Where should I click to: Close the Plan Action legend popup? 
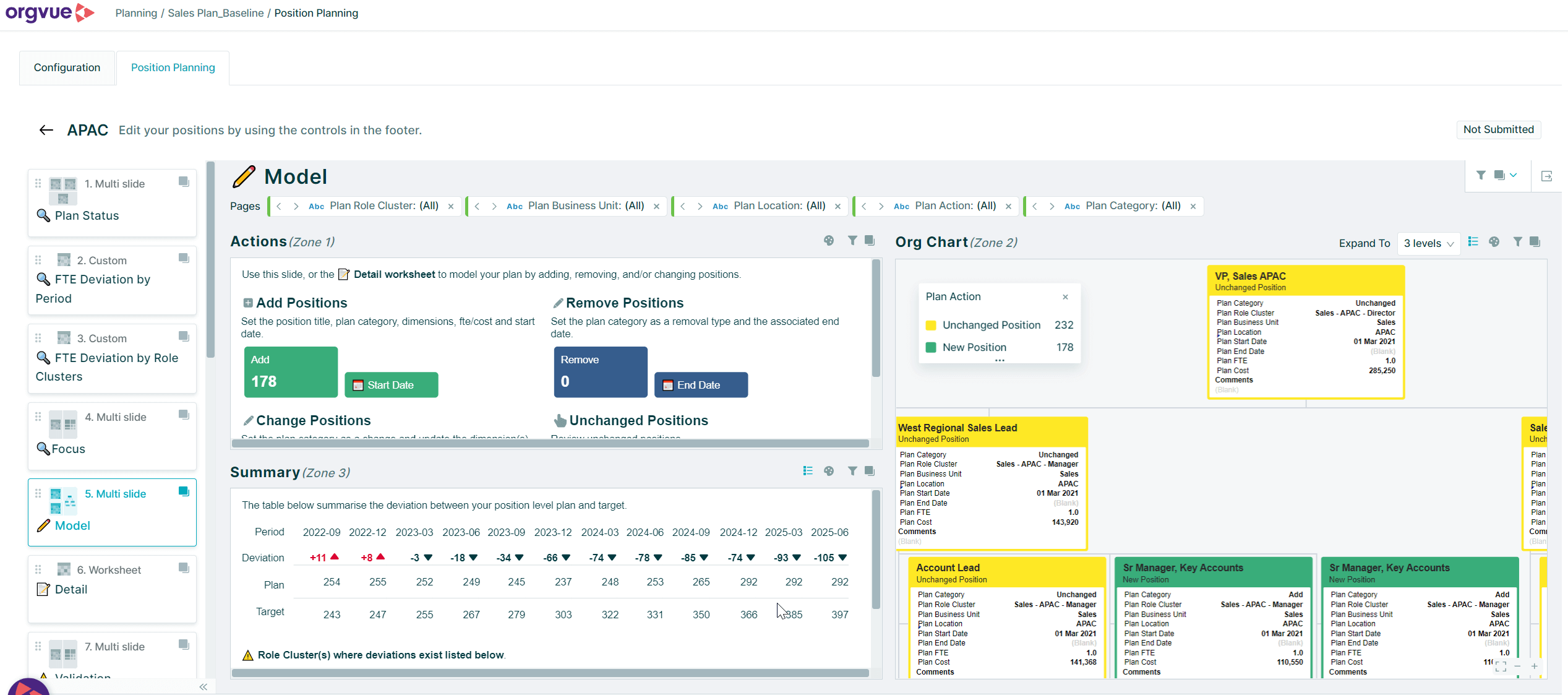coord(1066,297)
